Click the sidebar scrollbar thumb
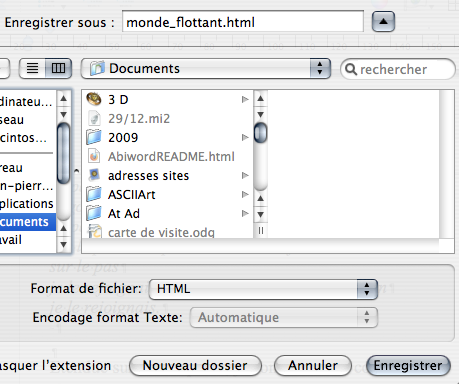Image resolution: width=459 pixels, height=384 pixels. coord(63,153)
